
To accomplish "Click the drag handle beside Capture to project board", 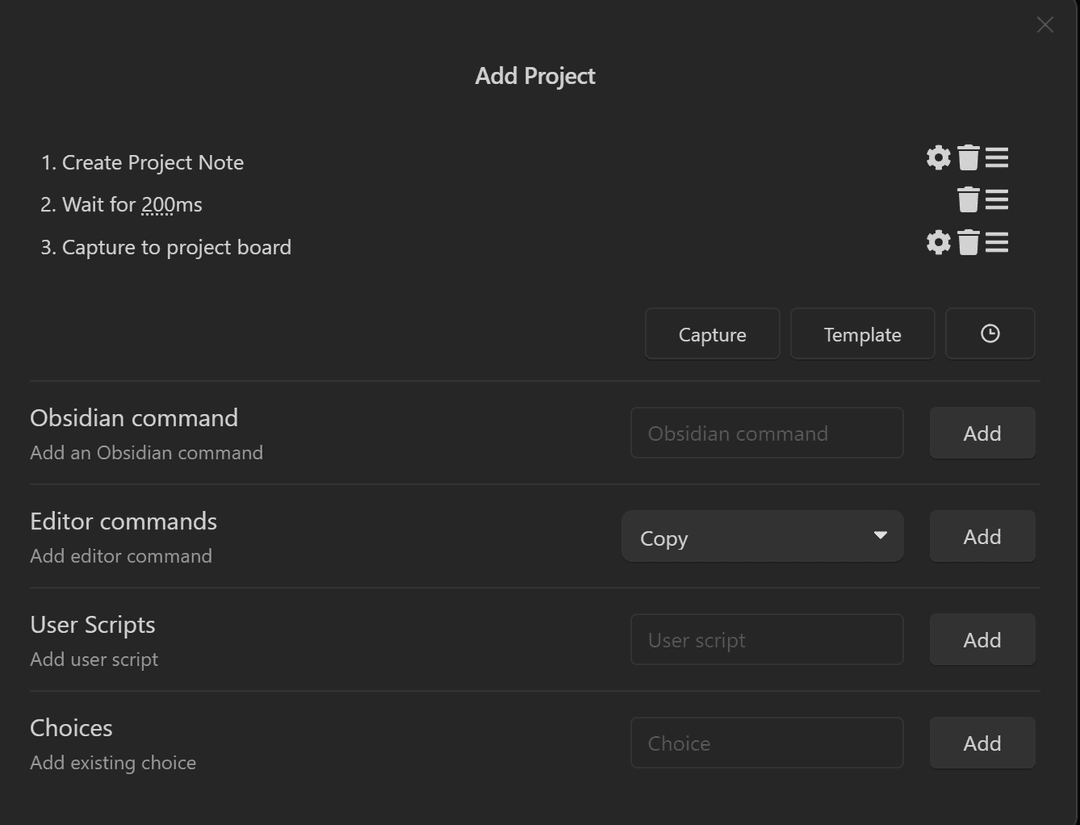I will point(997,242).
